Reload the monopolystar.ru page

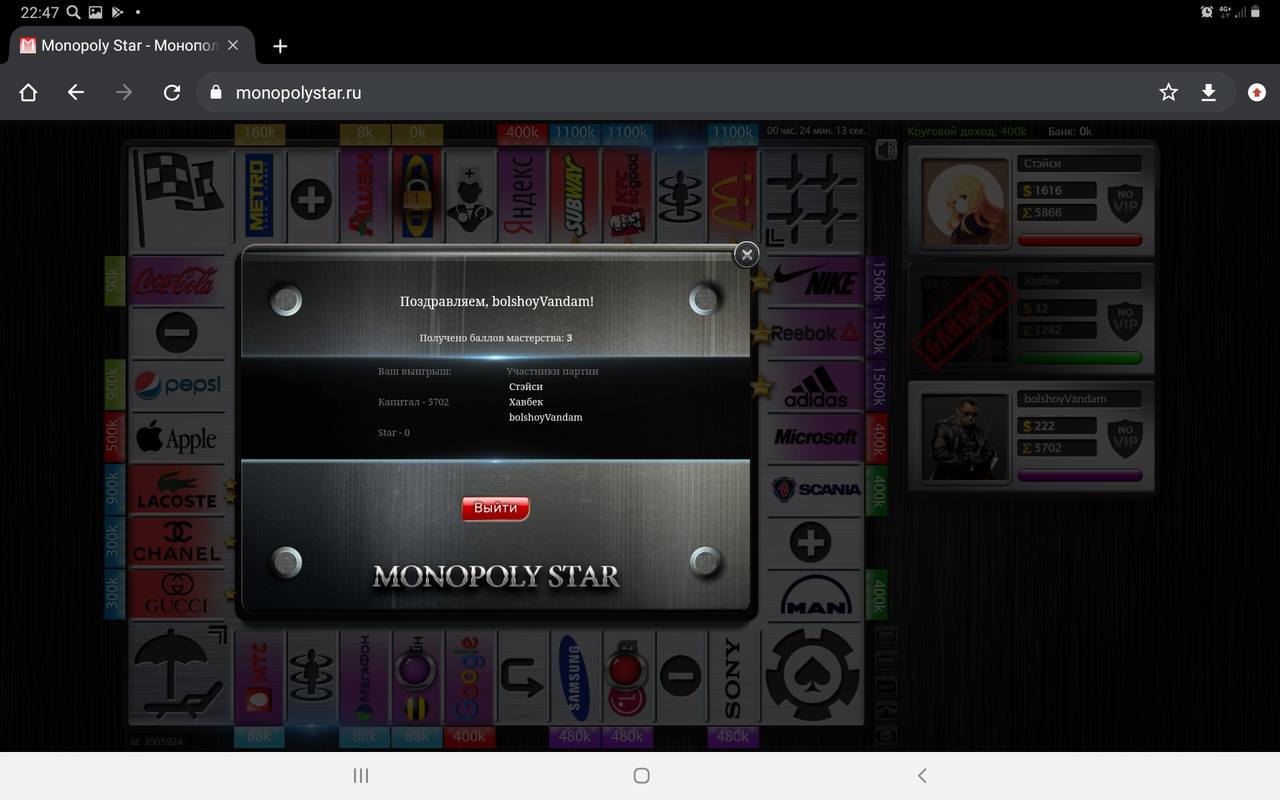coord(172,92)
